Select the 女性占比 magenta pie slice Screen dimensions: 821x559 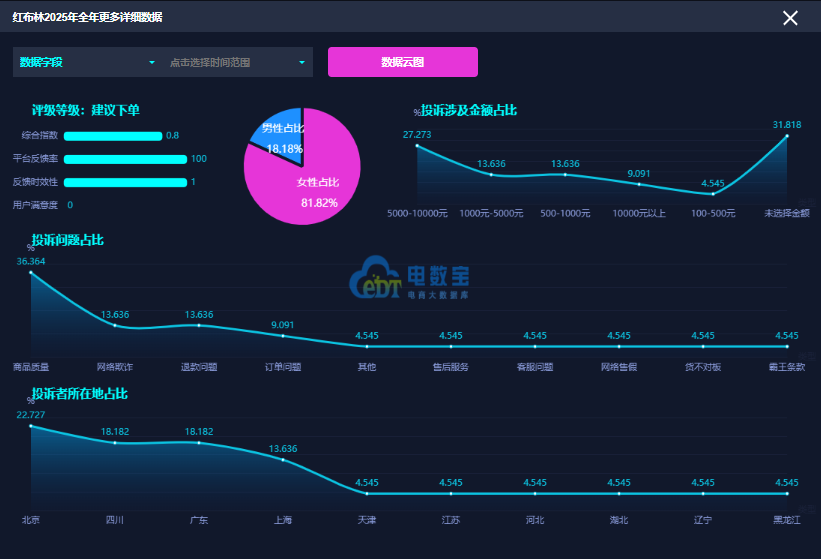pyautogui.click(x=309, y=178)
